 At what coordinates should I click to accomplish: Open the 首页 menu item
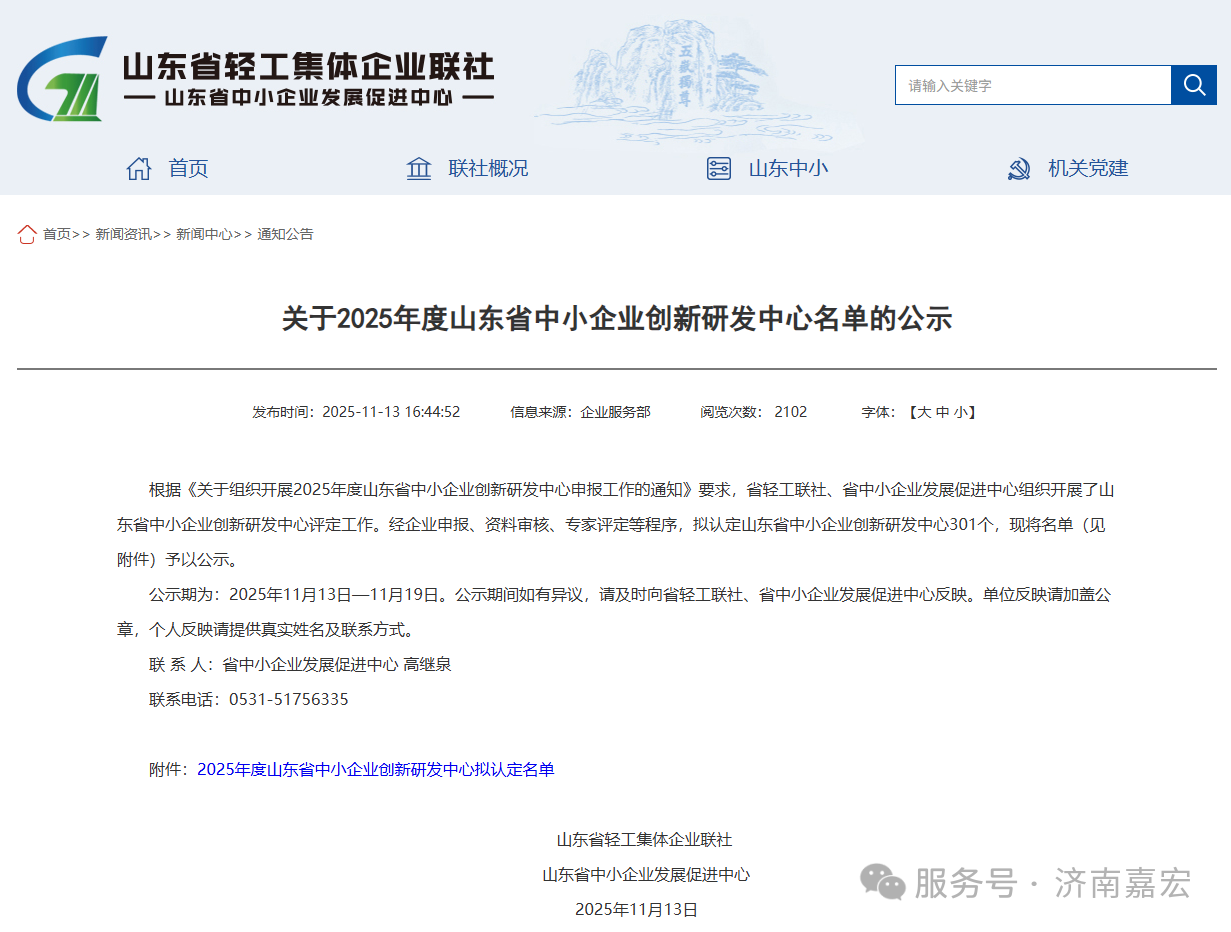(188, 168)
